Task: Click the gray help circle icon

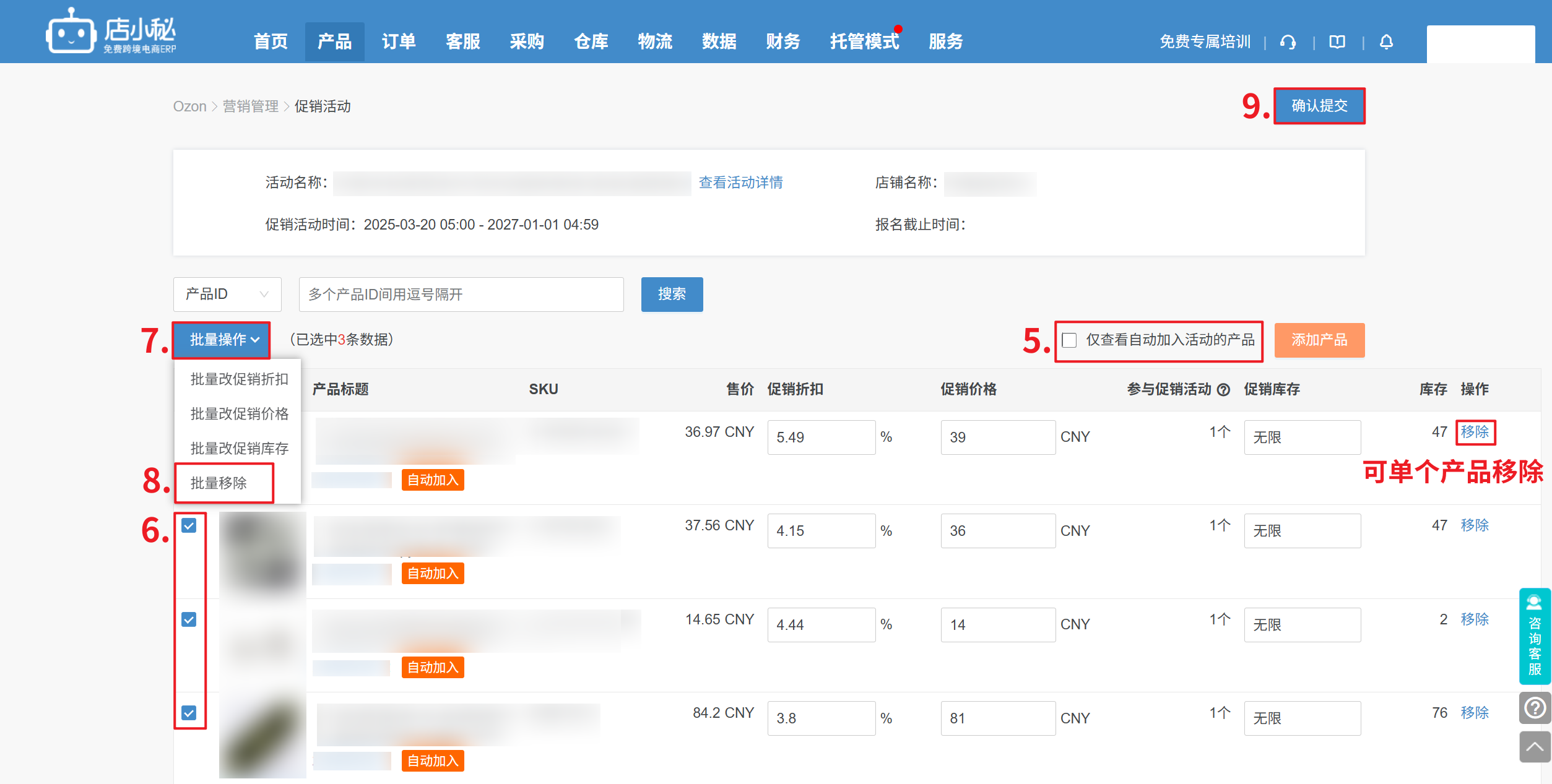Action: click(1535, 707)
